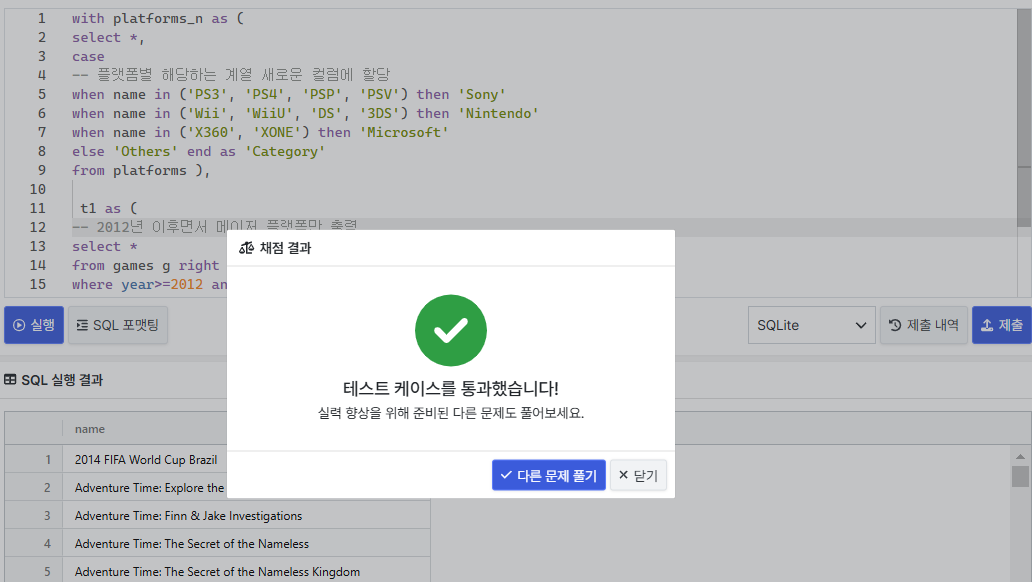Click code line 'from platforms ),'

(x=141, y=171)
